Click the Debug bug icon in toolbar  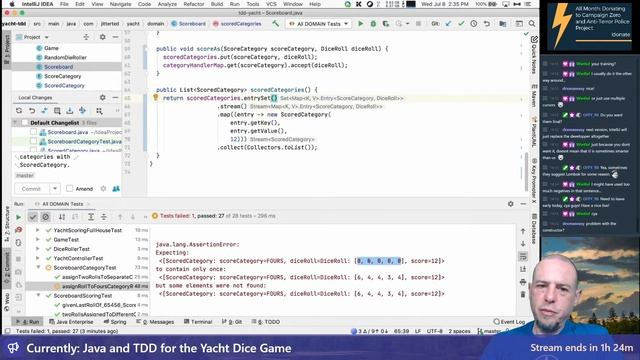point(373,24)
